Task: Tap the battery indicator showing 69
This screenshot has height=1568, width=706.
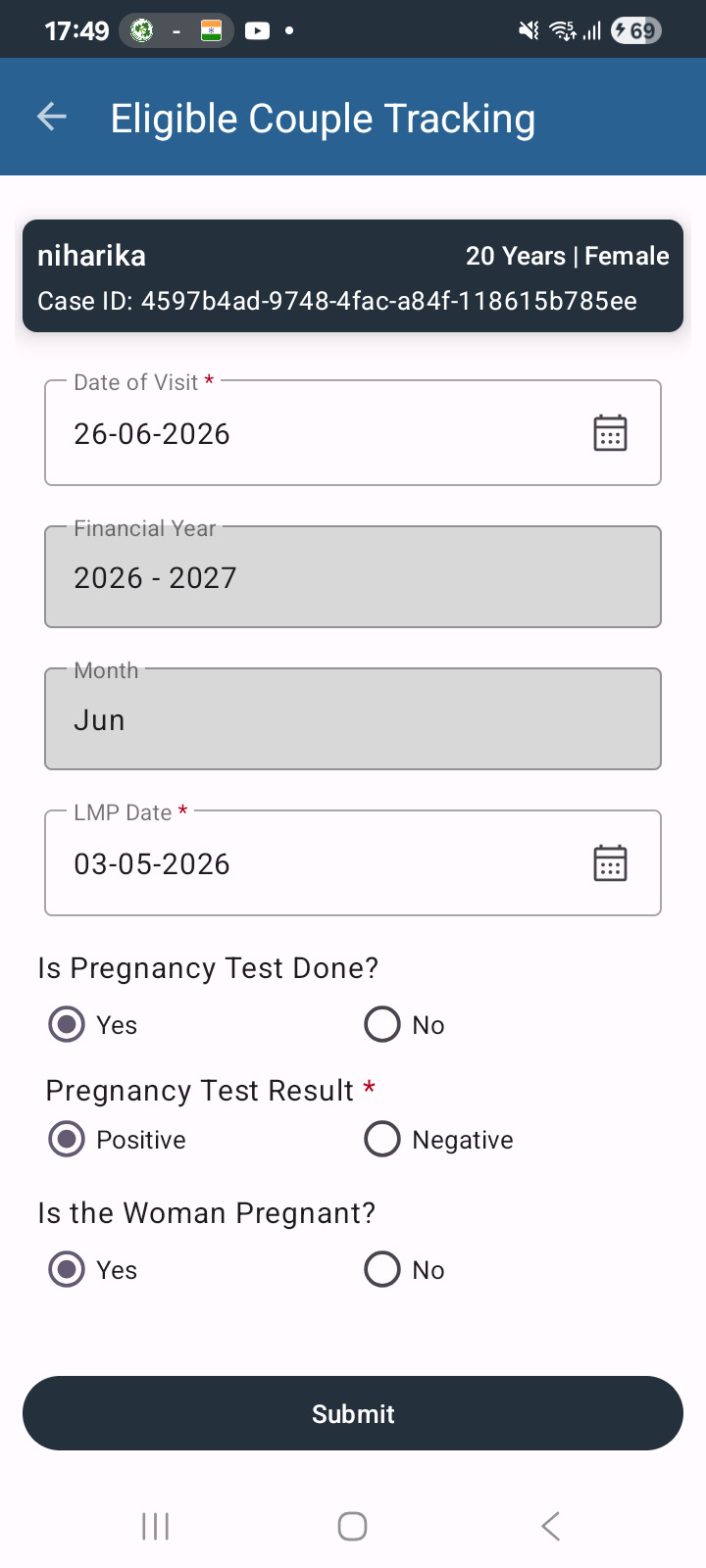Action: pyautogui.click(x=636, y=31)
